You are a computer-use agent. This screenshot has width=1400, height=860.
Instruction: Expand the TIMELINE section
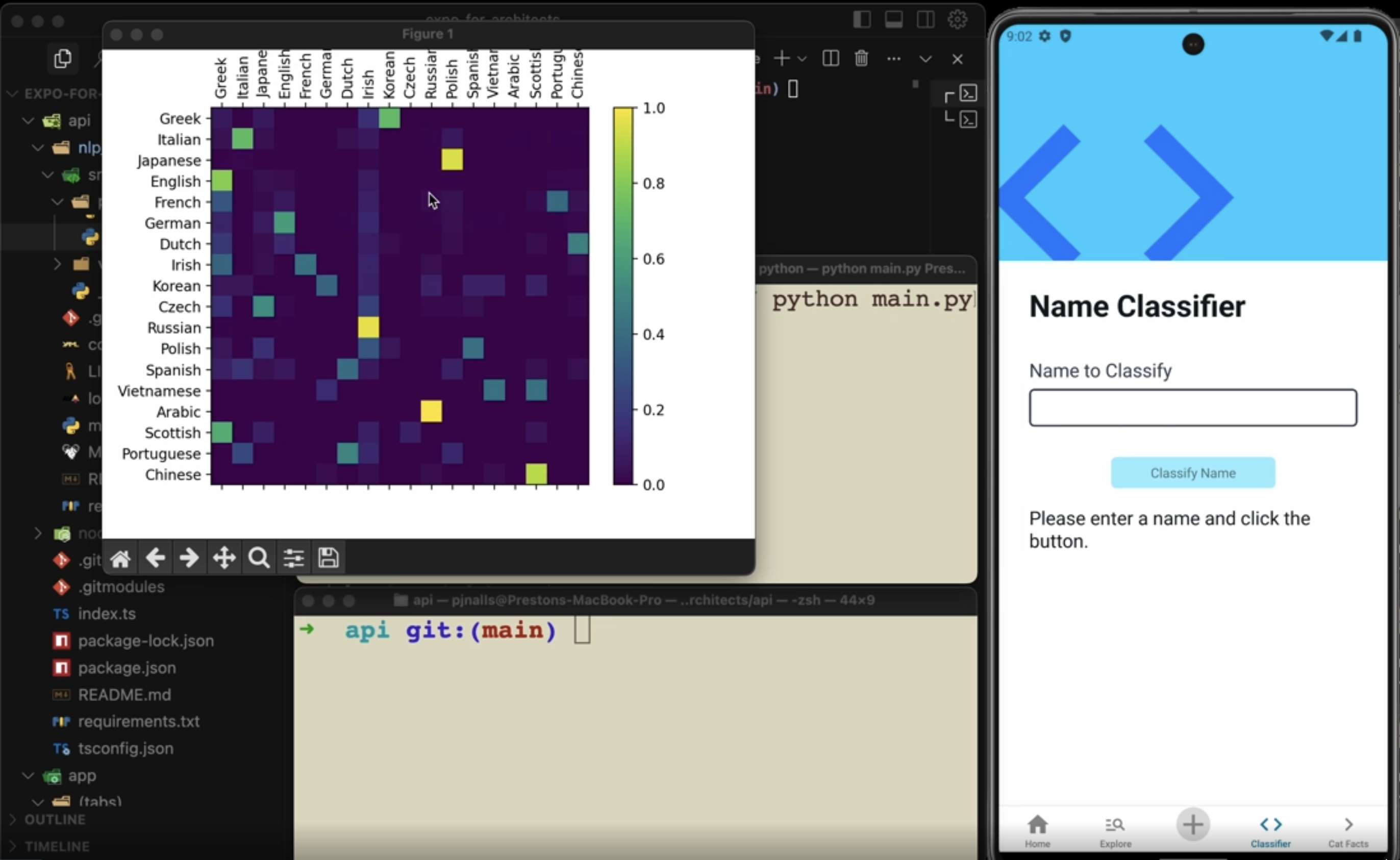[x=57, y=846]
